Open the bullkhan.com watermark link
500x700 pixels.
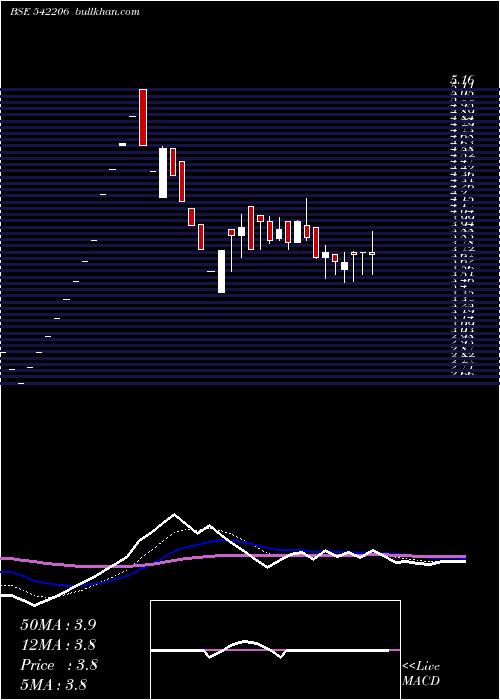[106, 12]
